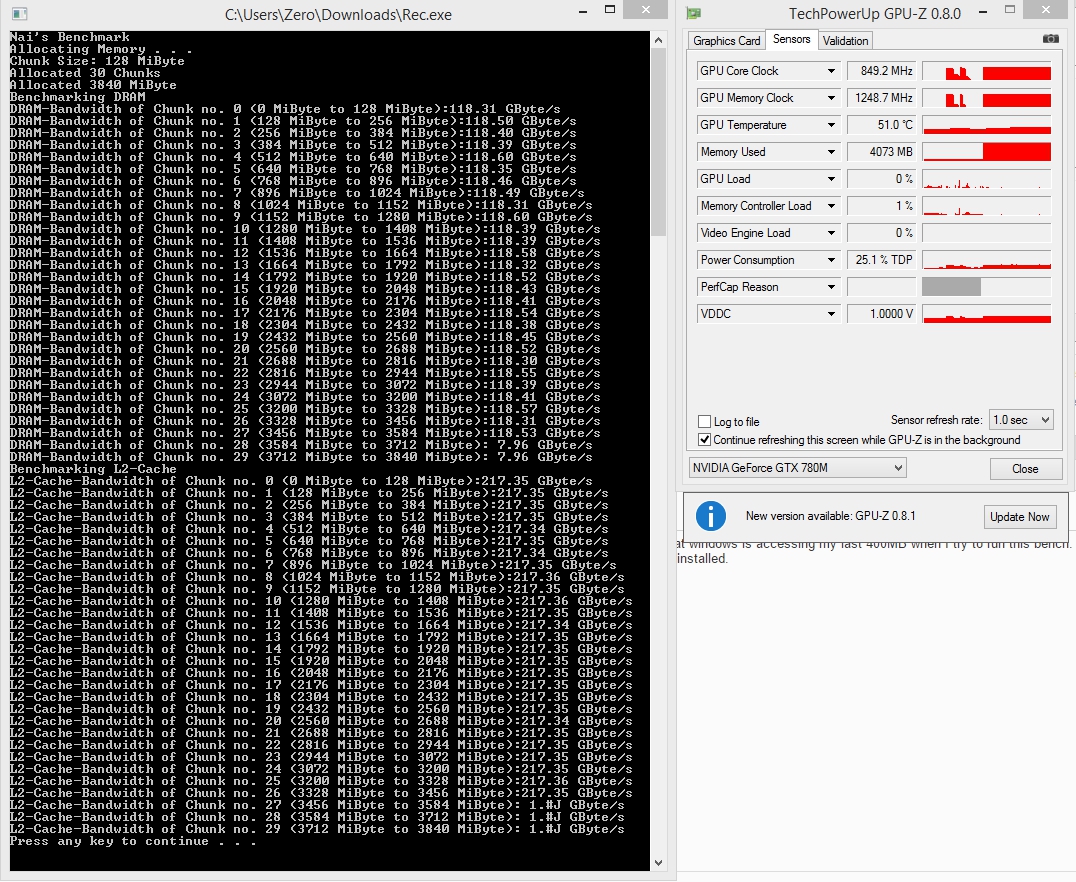This screenshot has width=1076, height=882.
Task: Click 'New version available: GPU-Z 0.8.1' text
Action: click(830, 516)
